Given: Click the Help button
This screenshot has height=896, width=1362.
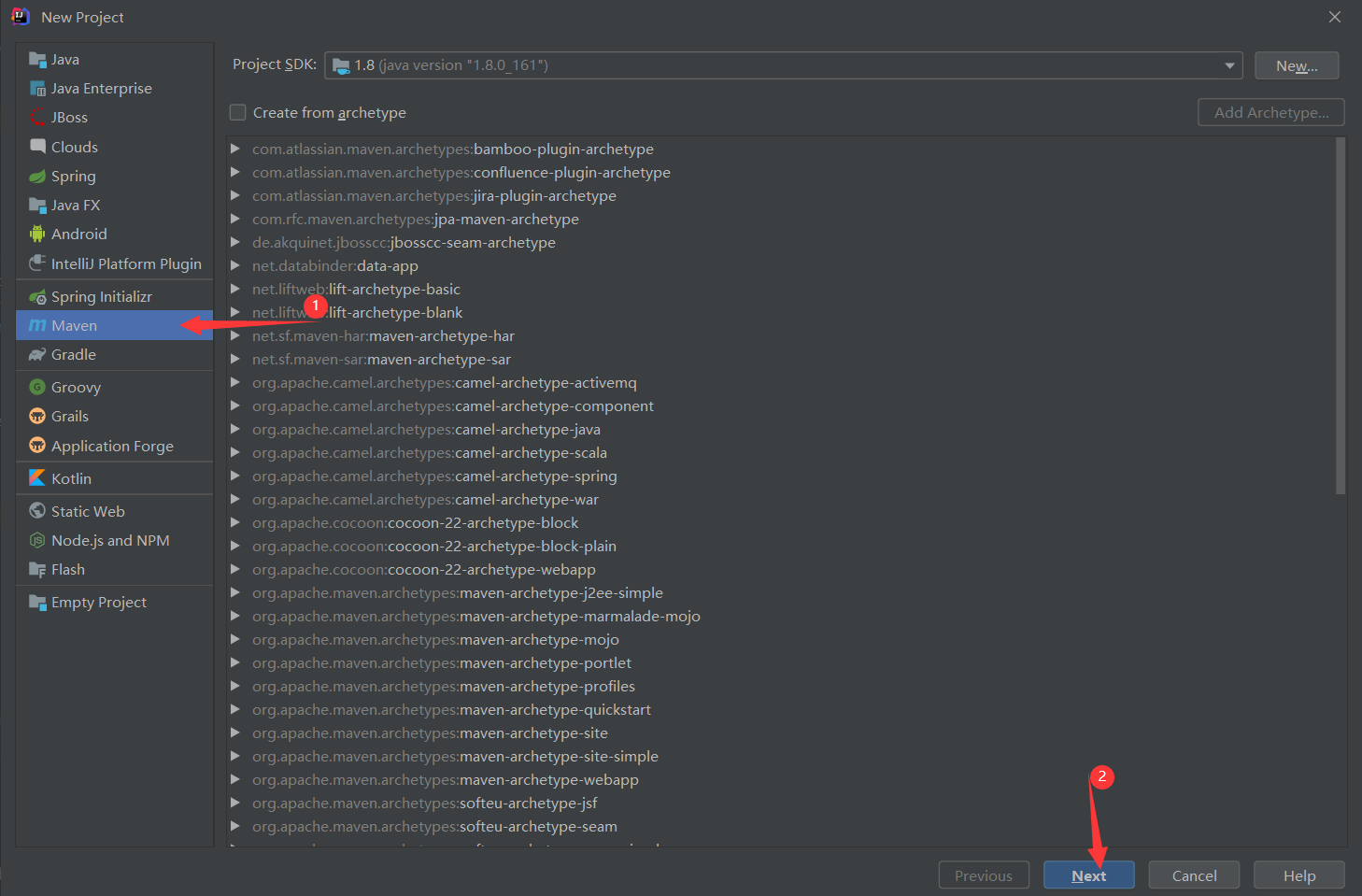Looking at the screenshot, I should point(1299,875).
